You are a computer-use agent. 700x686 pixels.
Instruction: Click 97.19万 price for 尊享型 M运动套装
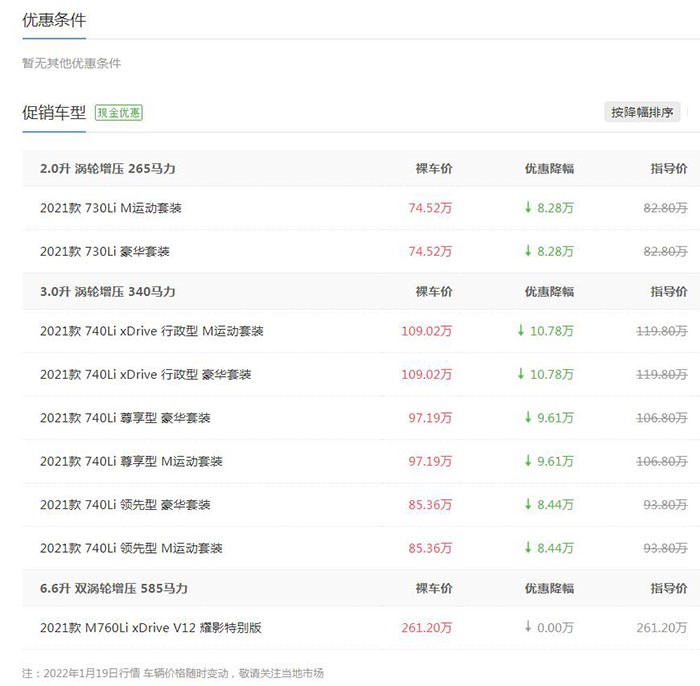(x=430, y=461)
